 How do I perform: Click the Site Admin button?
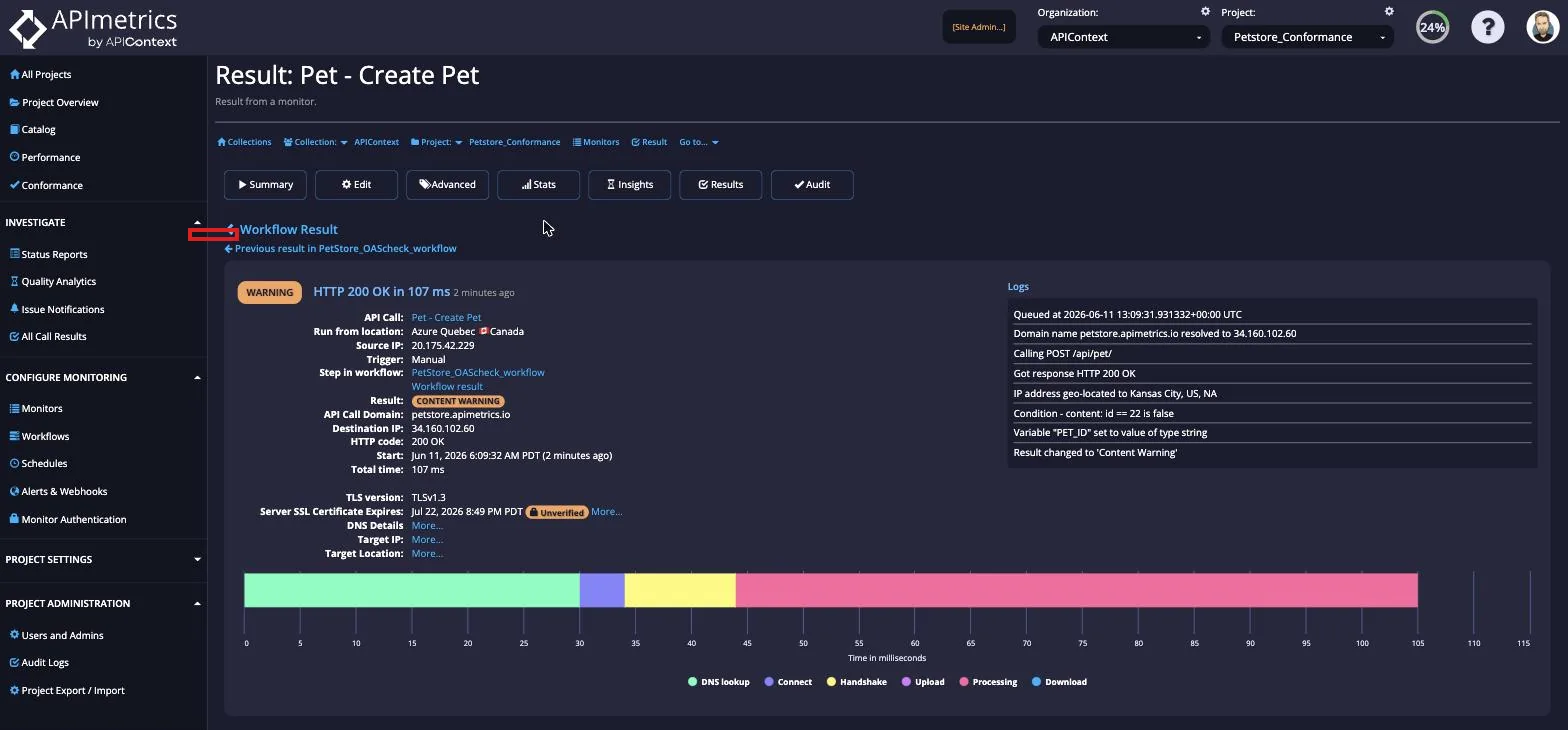pyautogui.click(x=979, y=27)
